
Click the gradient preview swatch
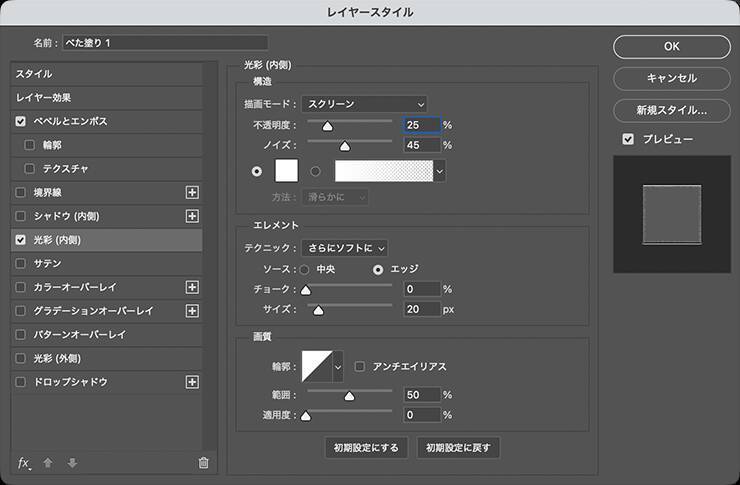(384, 171)
